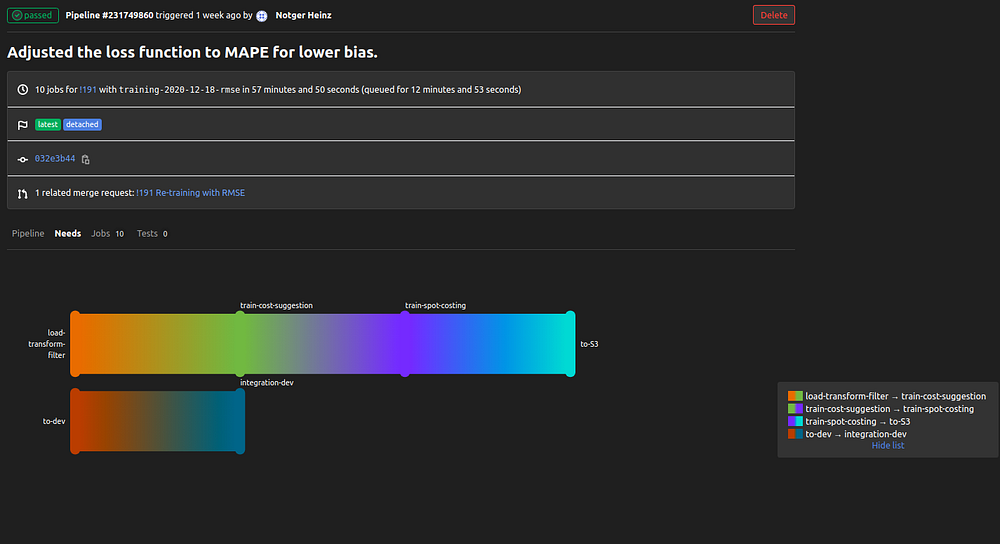The image size is (1000, 544).
Task: Click to-dev → integration-dev legend color swatch
Action: tap(795, 434)
